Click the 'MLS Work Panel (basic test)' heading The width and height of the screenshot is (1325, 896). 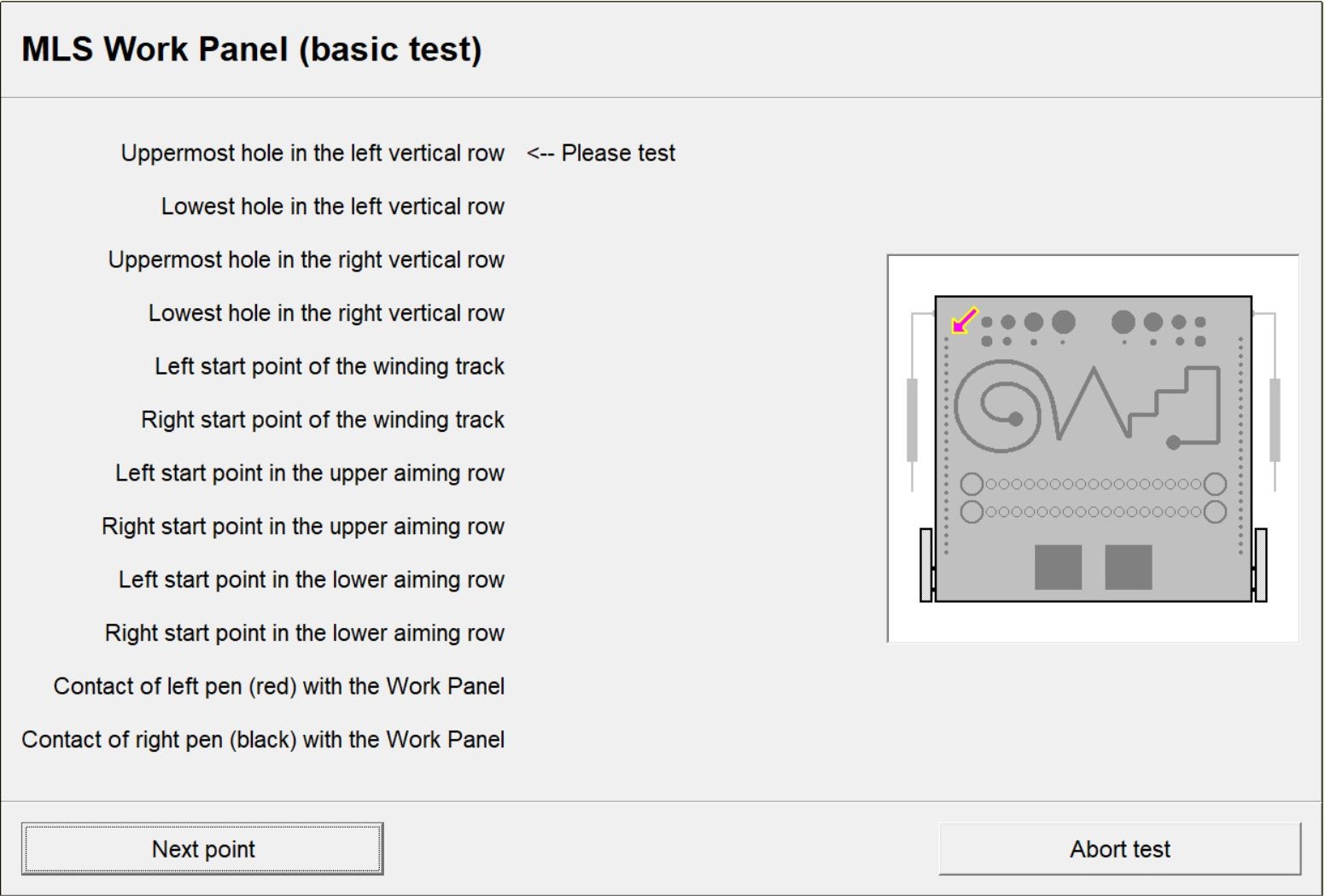point(252,49)
